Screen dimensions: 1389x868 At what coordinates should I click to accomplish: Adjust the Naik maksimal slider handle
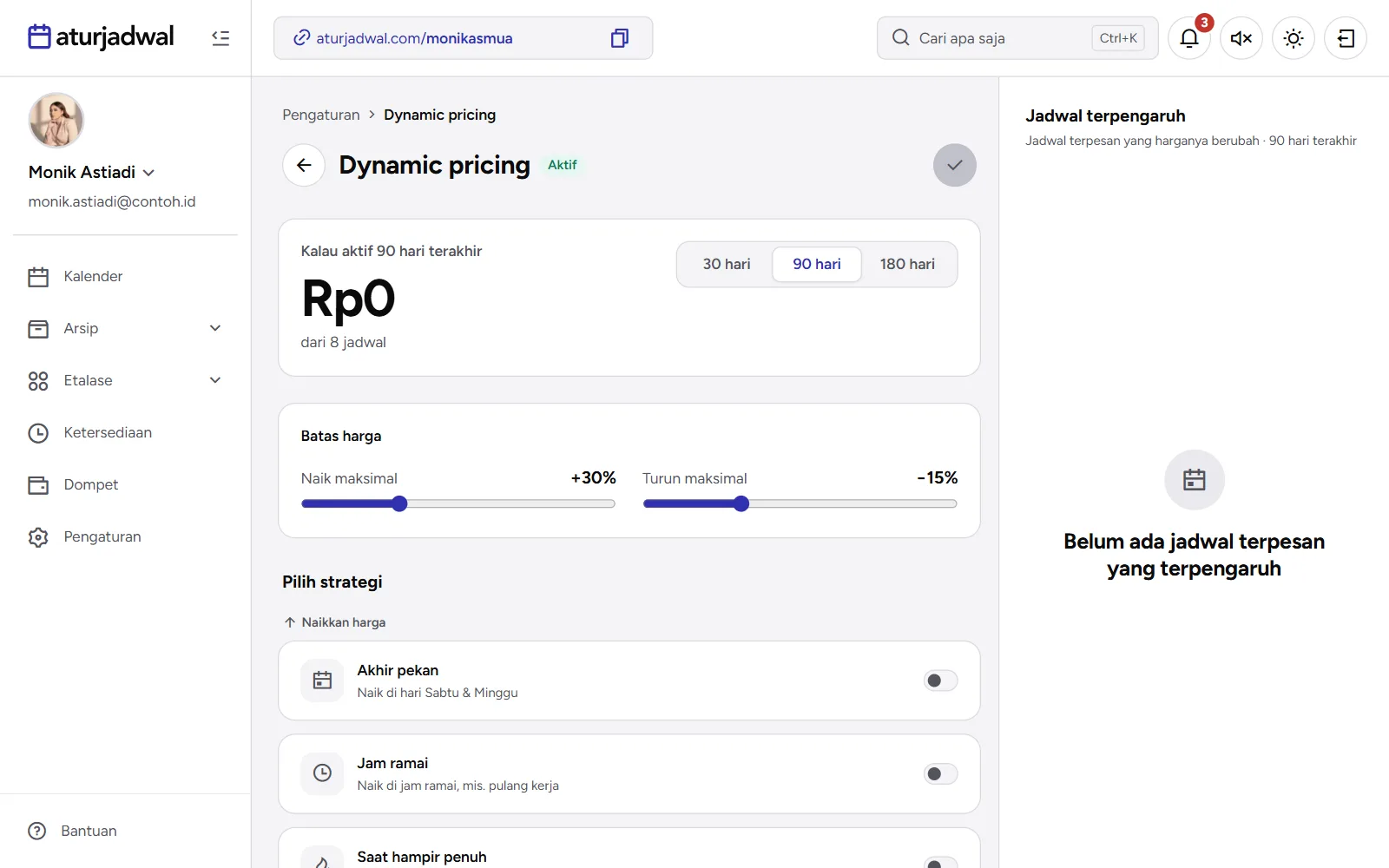coord(399,503)
